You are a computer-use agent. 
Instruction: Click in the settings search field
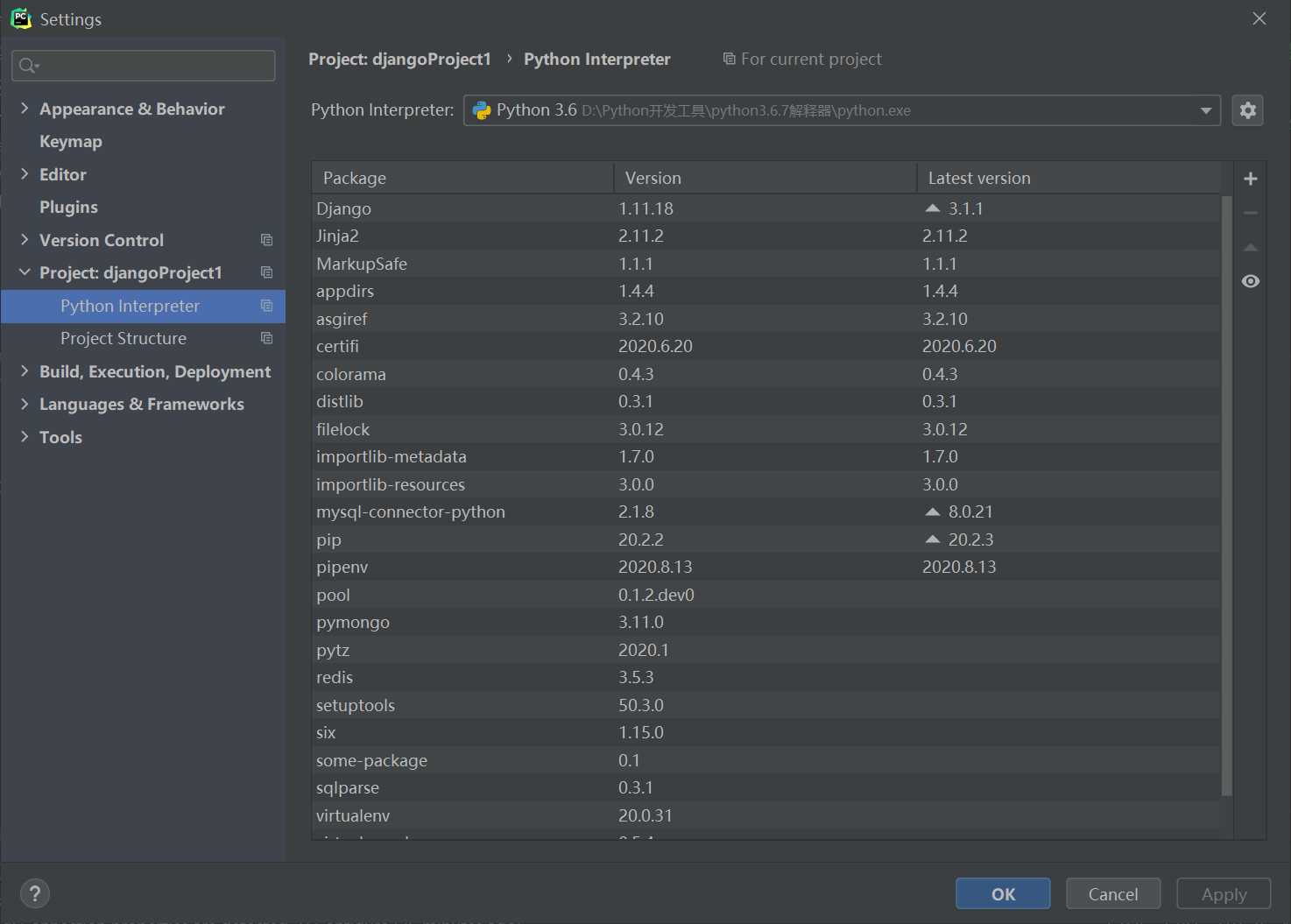[x=144, y=66]
